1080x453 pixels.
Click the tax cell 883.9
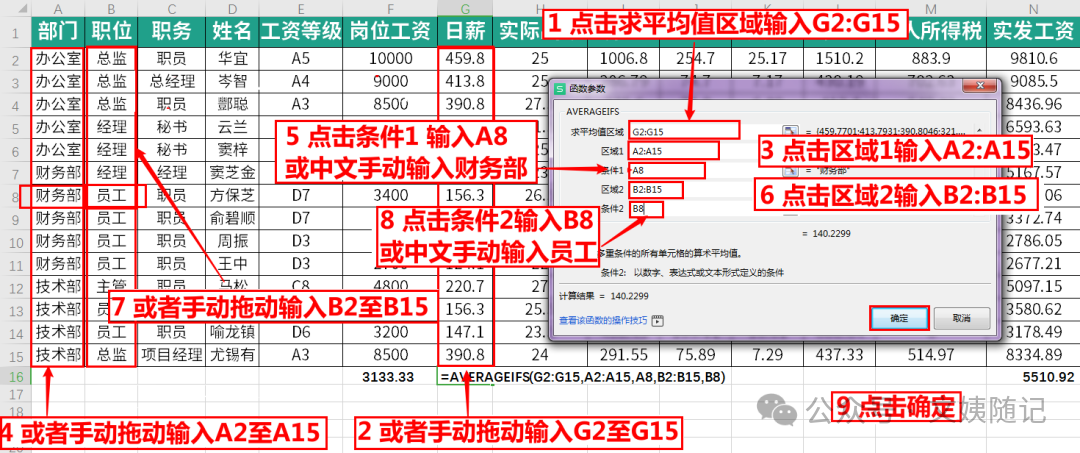click(x=932, y=57)
